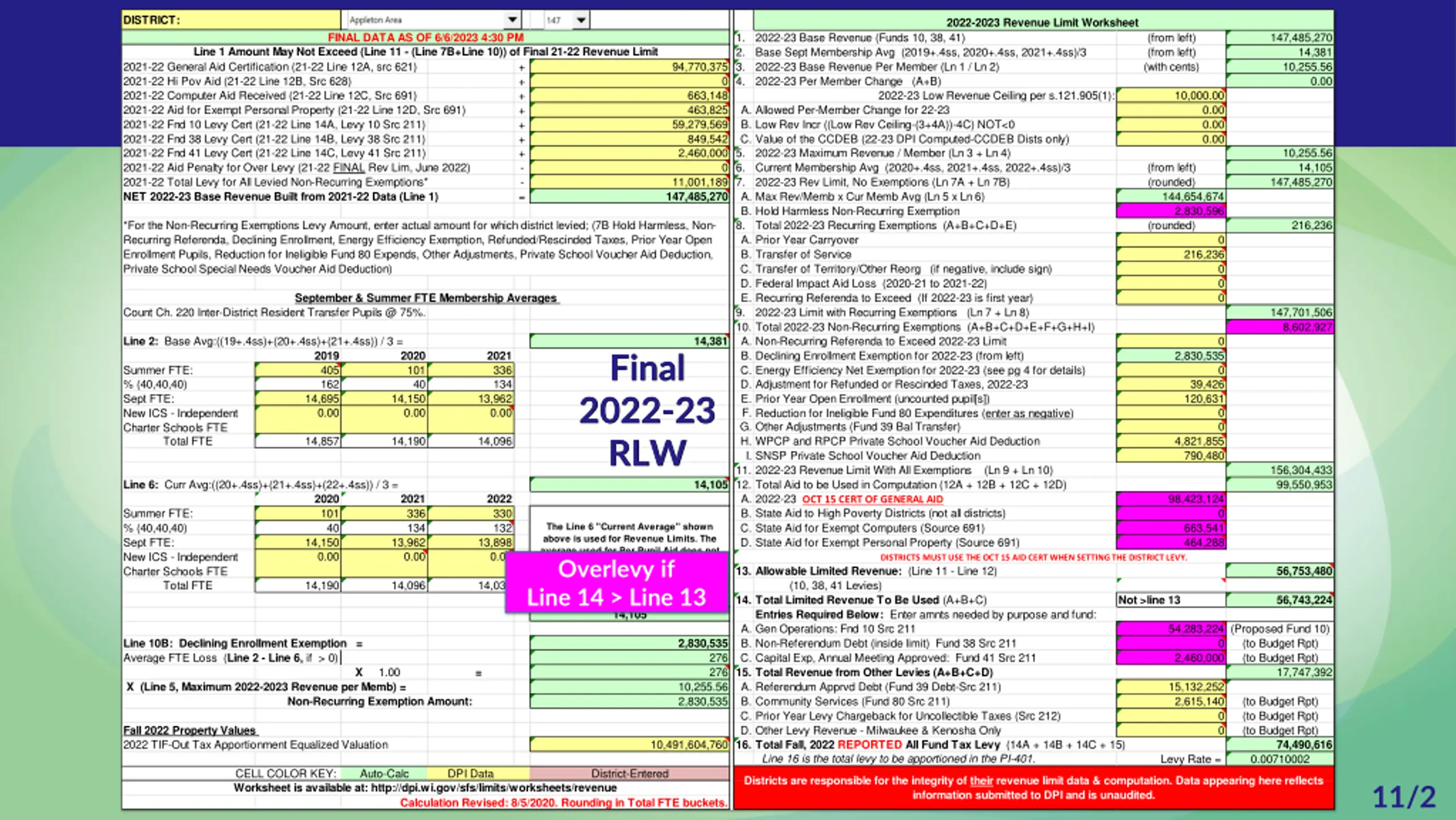Viewport: 1456px width, 820px height.
Task: Select the DPI Data yellow color key cell
Action: (470, 774)
